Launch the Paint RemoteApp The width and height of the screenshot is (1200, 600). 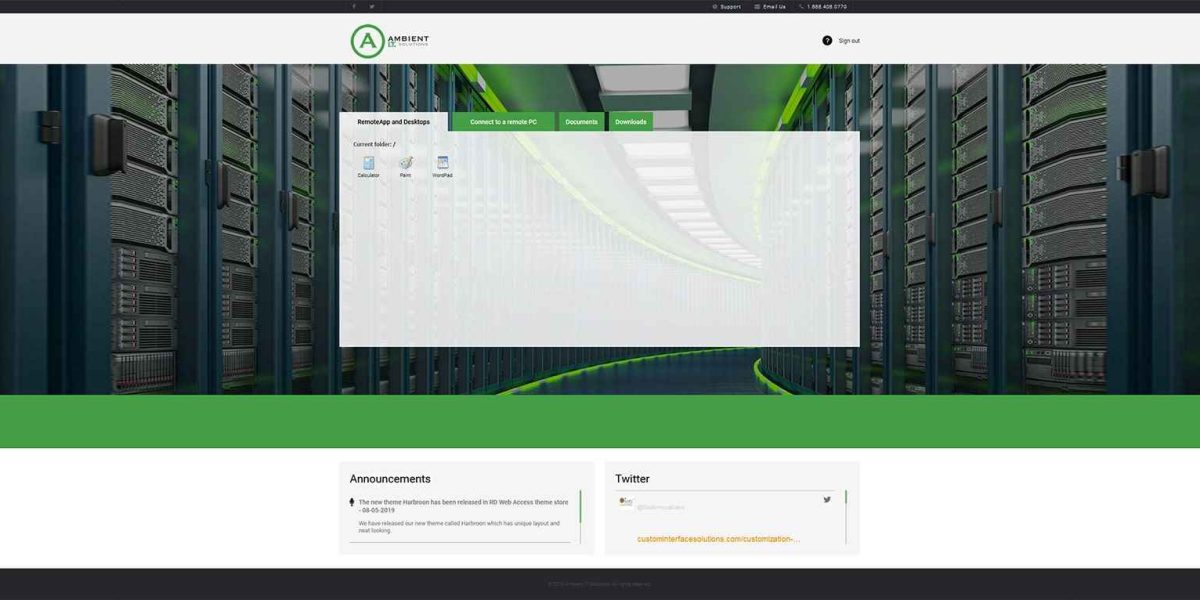[x=404, y=163]
